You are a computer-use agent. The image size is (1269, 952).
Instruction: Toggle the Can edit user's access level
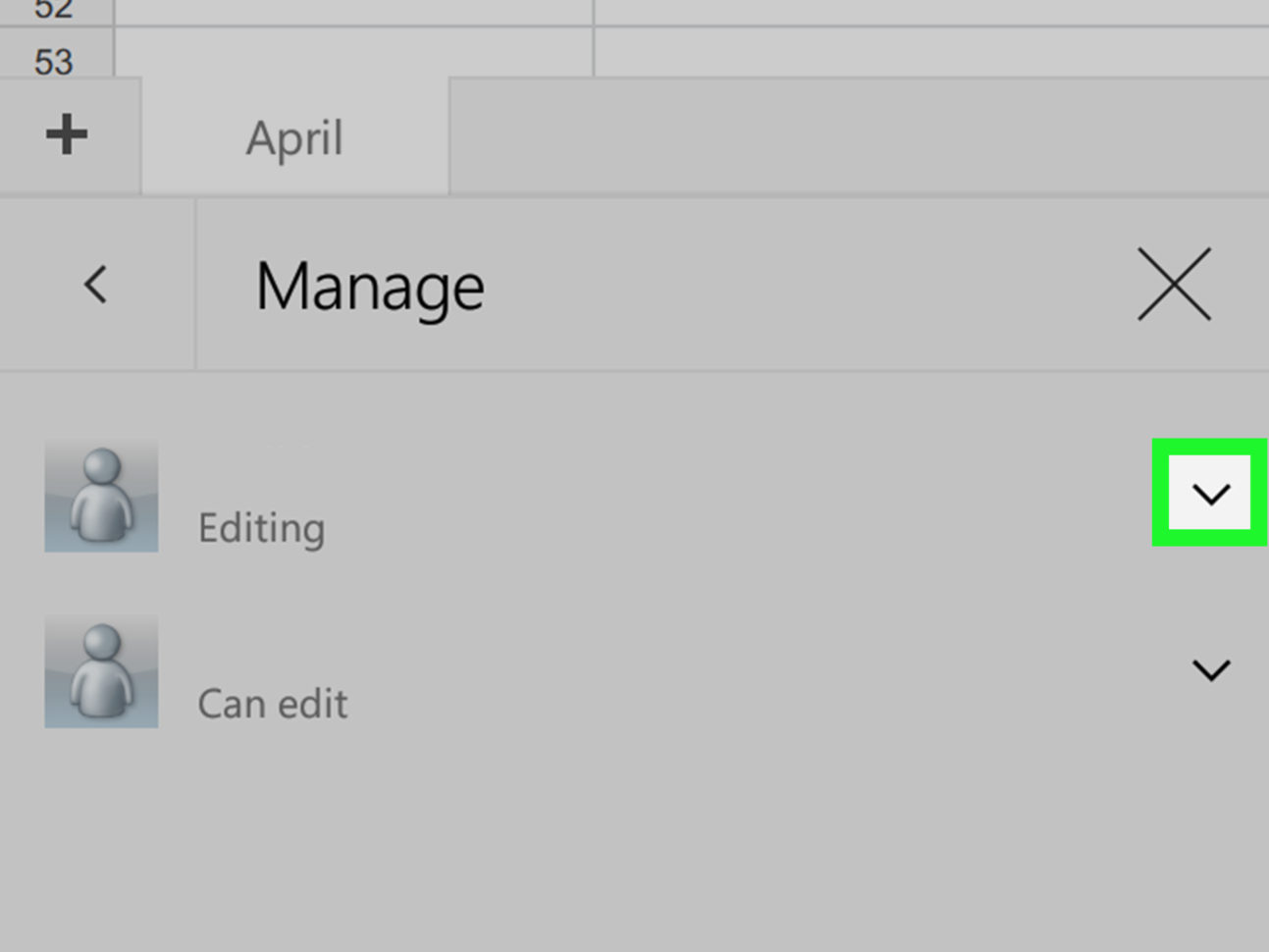(1210, 670)
